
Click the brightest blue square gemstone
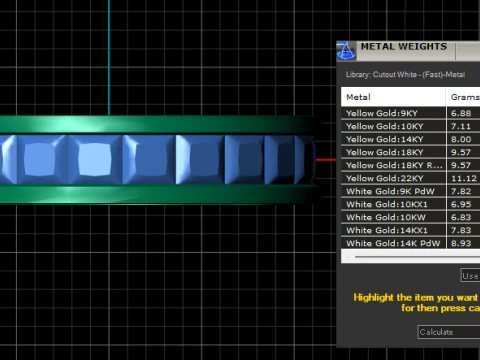point(94,159)
